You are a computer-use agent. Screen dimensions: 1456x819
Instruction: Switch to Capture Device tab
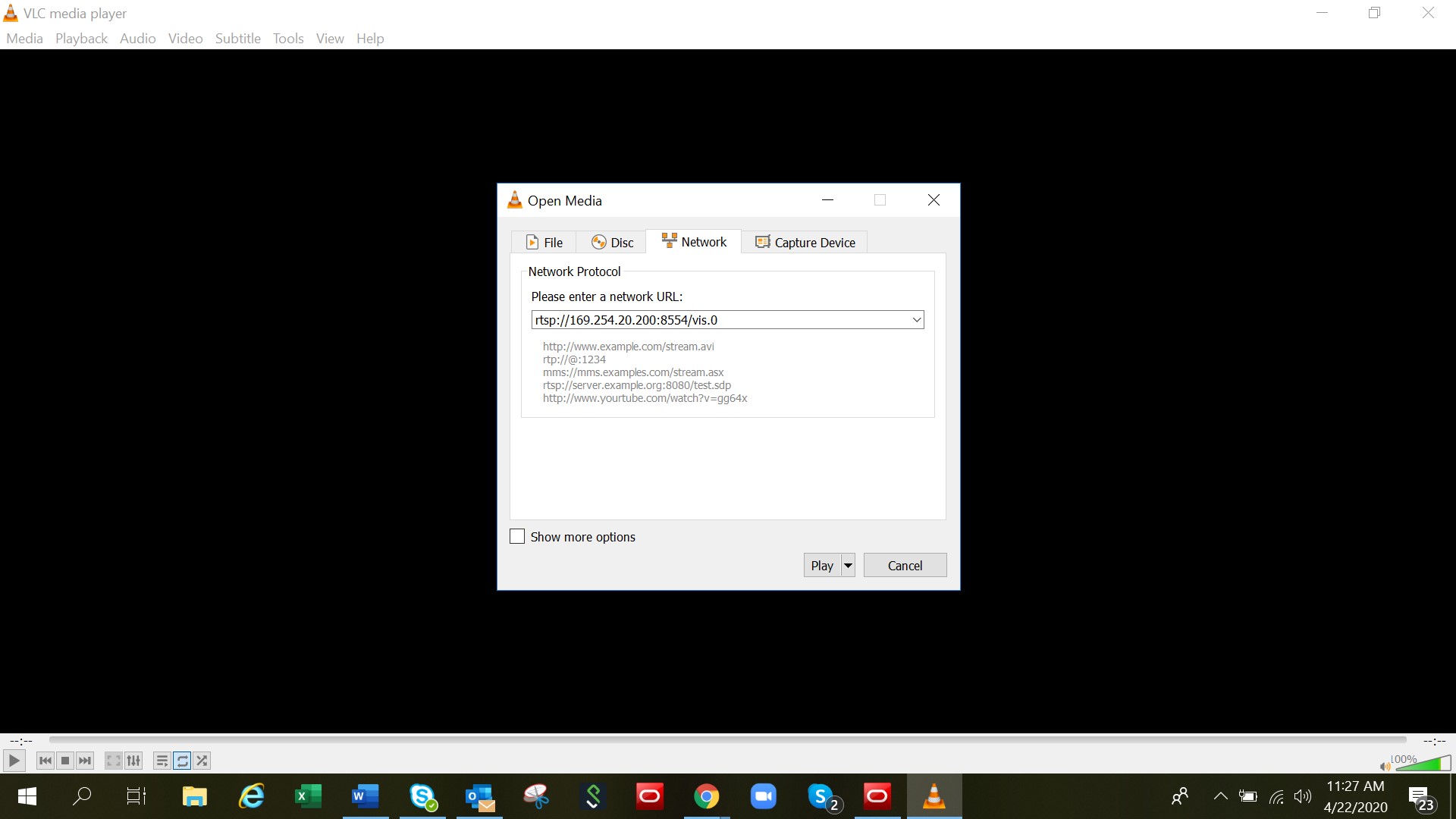[805, 243]
